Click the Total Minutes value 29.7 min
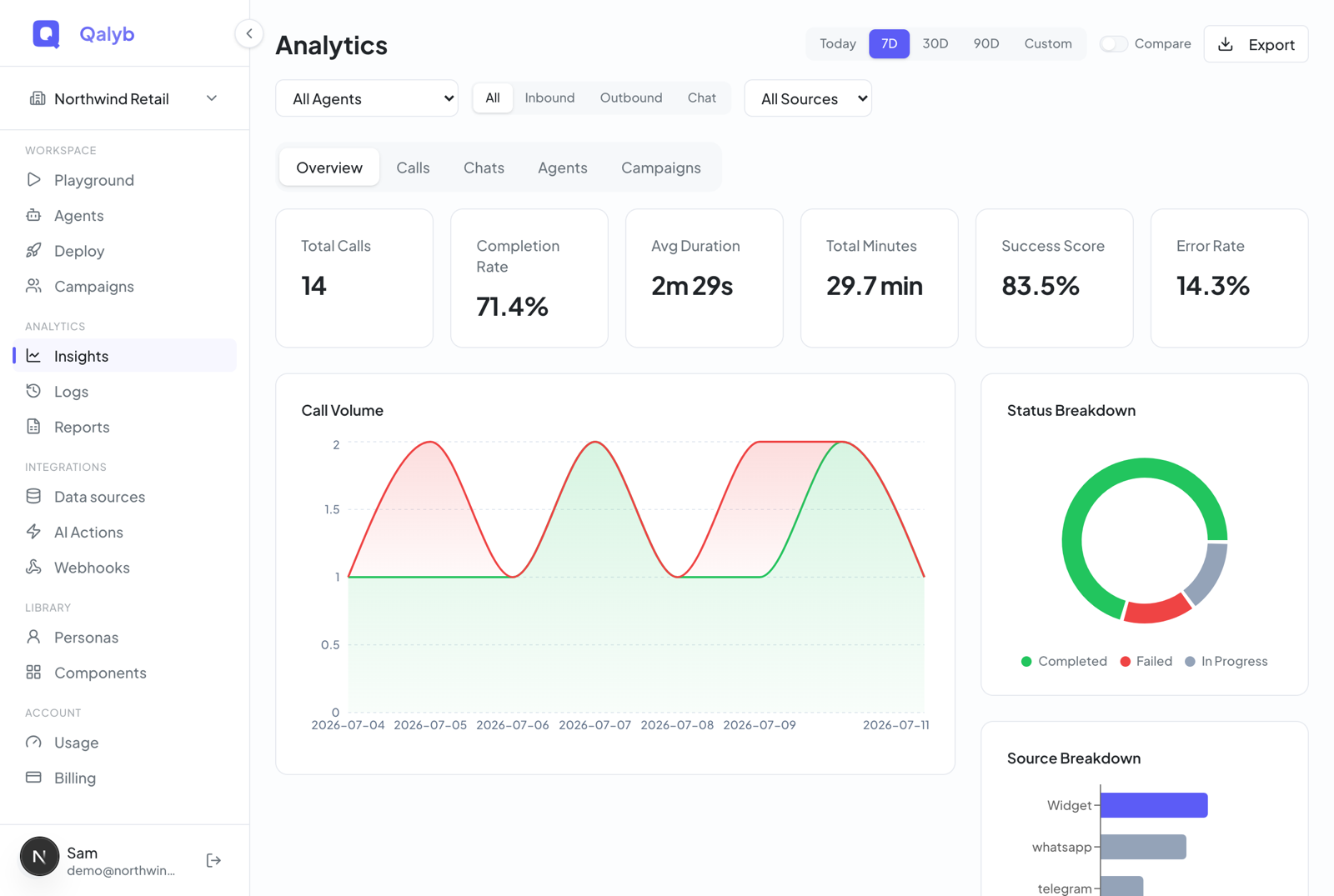 point(874,286)
